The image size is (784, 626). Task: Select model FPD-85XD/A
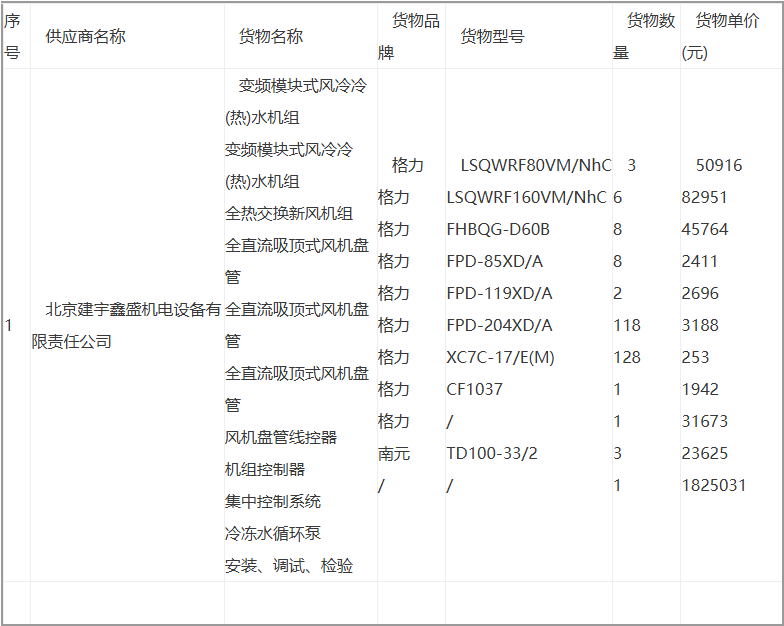[x=494, y=262]
